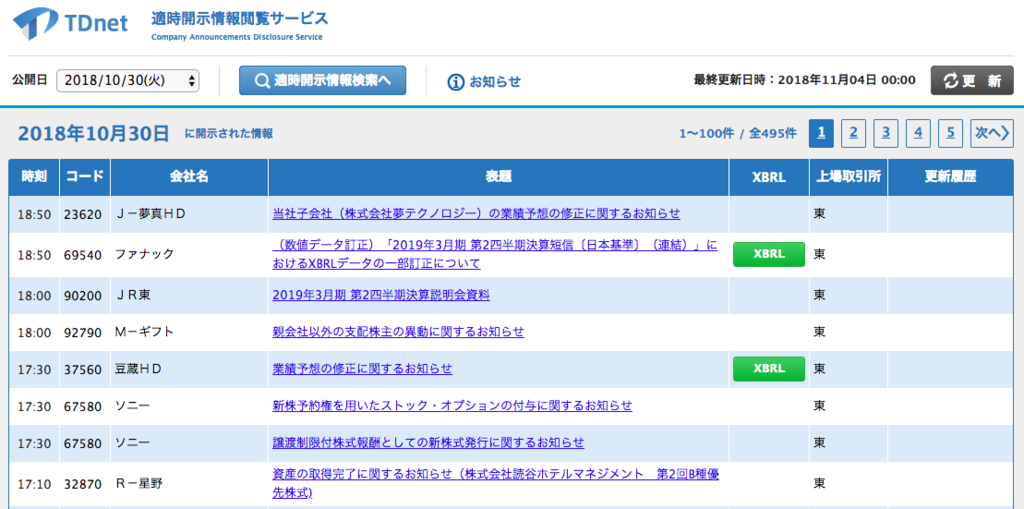
Task: Open the 公開日 date dropdown 2018/10/30(火)
Action: (x=128, y=80)
